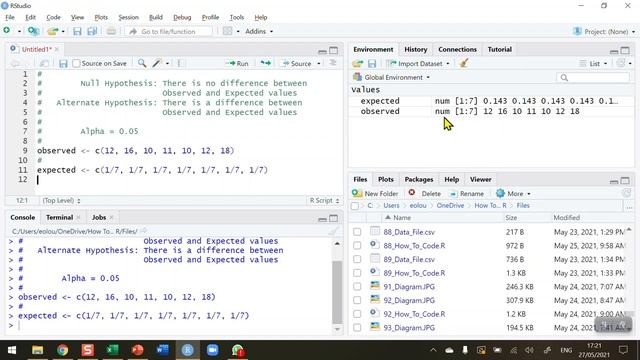This screenshot has width=640, height=360.
Task: Open Windows Start menu
Action: click(x=12, y=350)
